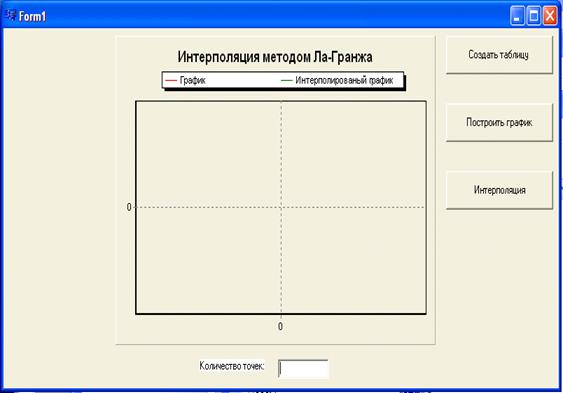Click the horizontal dashed gridline in chart

tap(208, 207)
